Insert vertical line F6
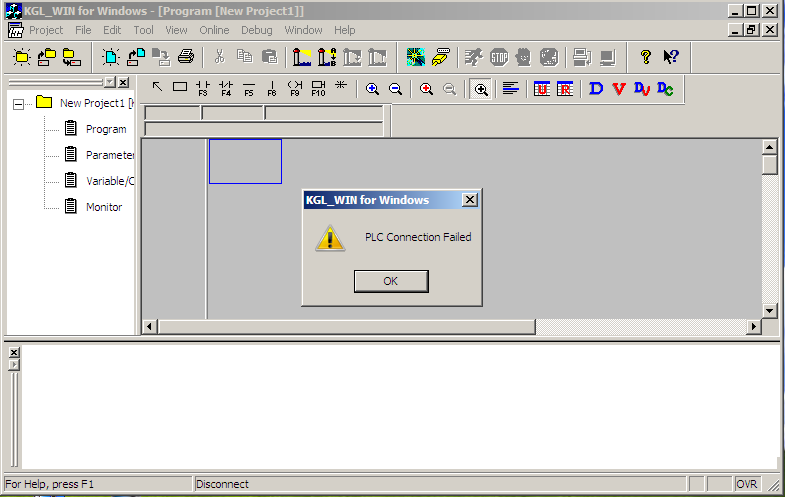Screen dimensions: 785x497 (272, 88)
